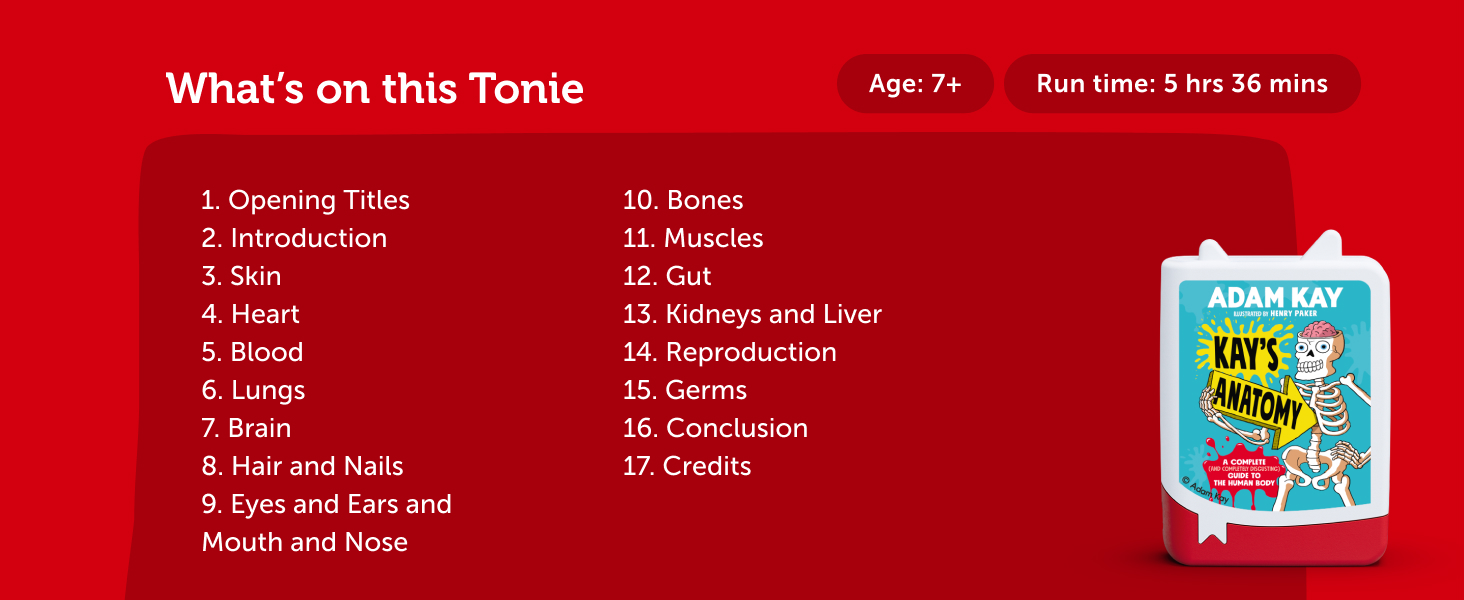The height and width of the screenshot is (600, 1464).
Task: Select track 3 Skin
Action: click(x=241, y=276)
